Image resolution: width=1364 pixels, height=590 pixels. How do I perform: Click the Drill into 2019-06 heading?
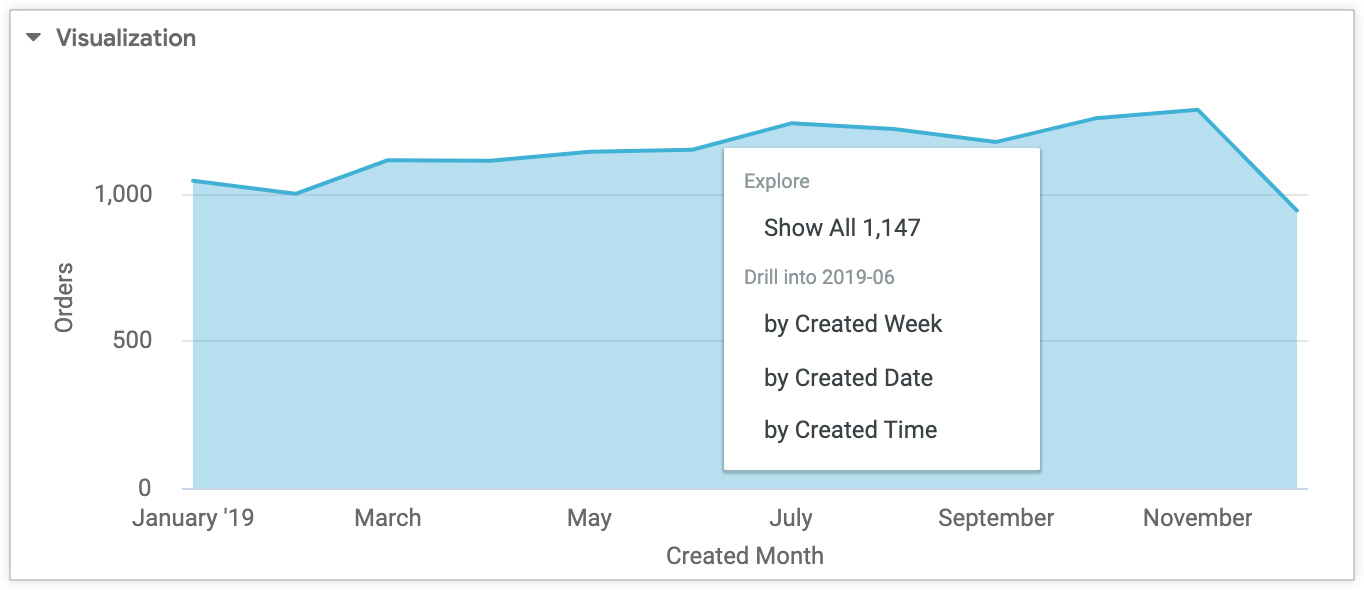click(x=818, y=277)
